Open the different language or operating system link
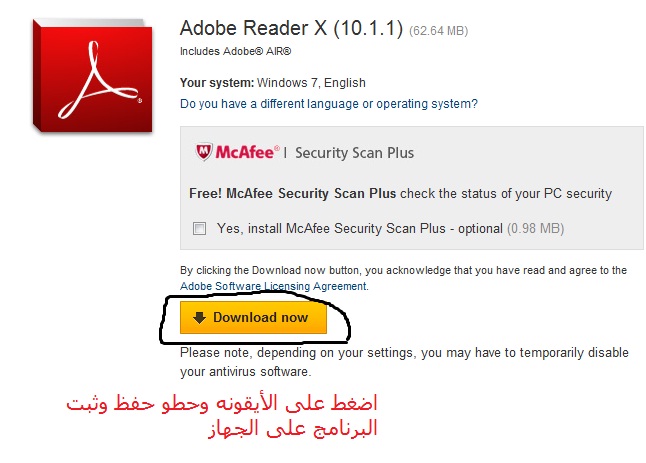This screenshot has height=463, width=646. tap(329, 103)
